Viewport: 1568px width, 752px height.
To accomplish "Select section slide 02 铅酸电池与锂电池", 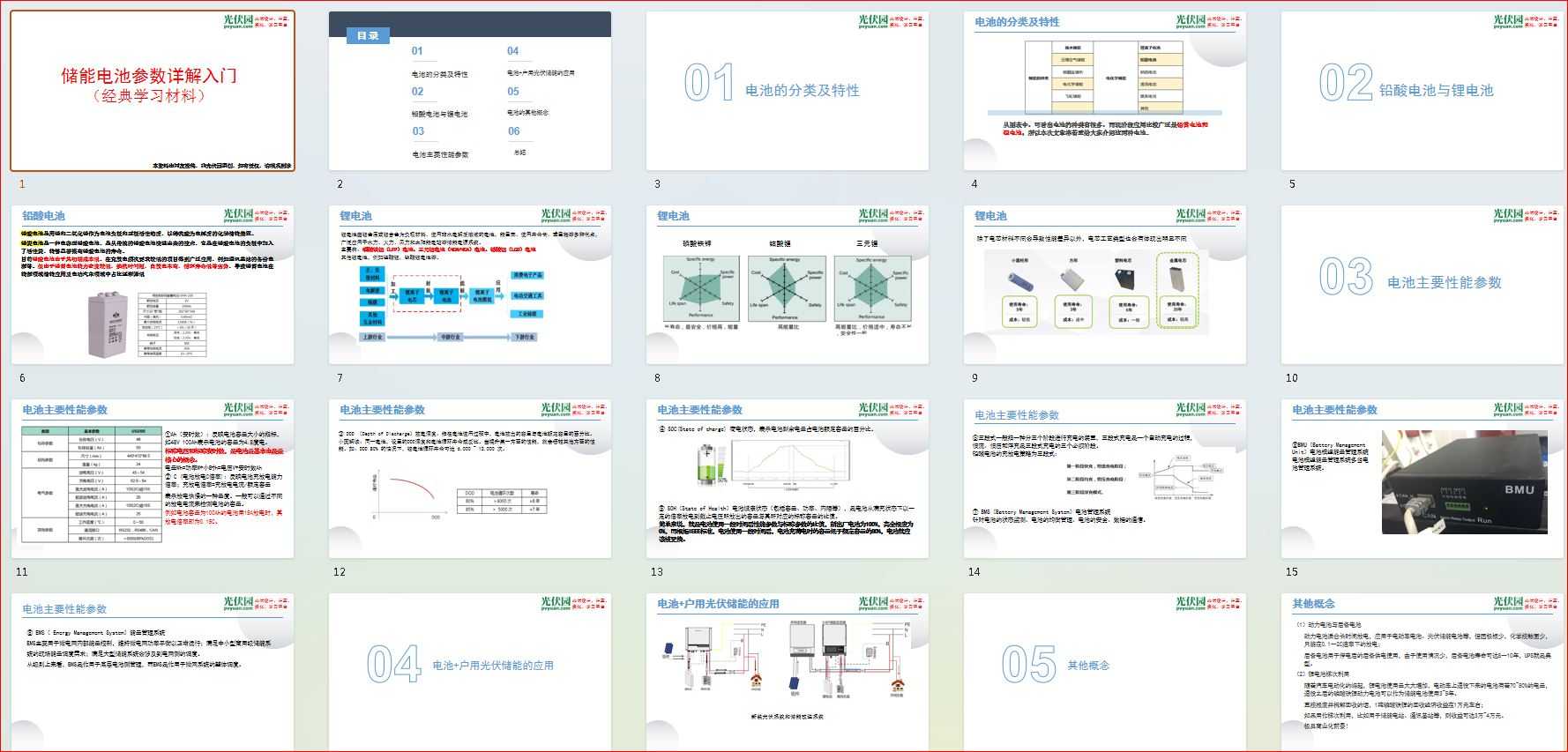I will [x=1422, y=91].
